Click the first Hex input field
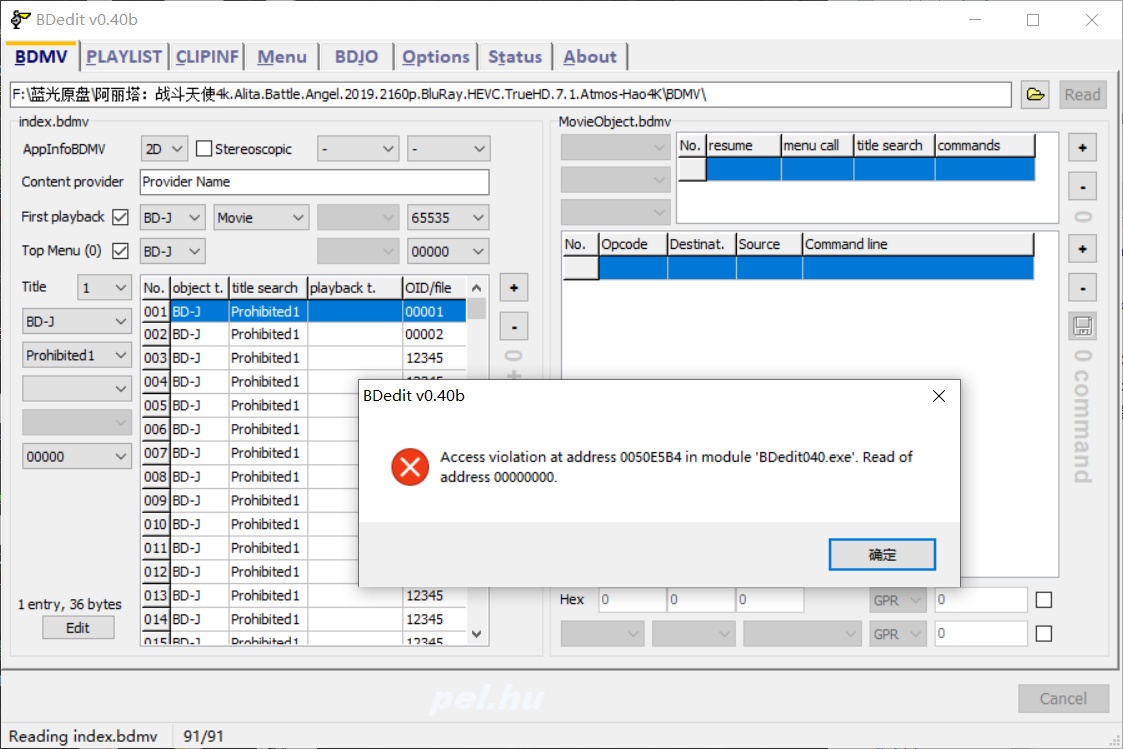The height and width of the screenshot is (749, 1123). 631,599
